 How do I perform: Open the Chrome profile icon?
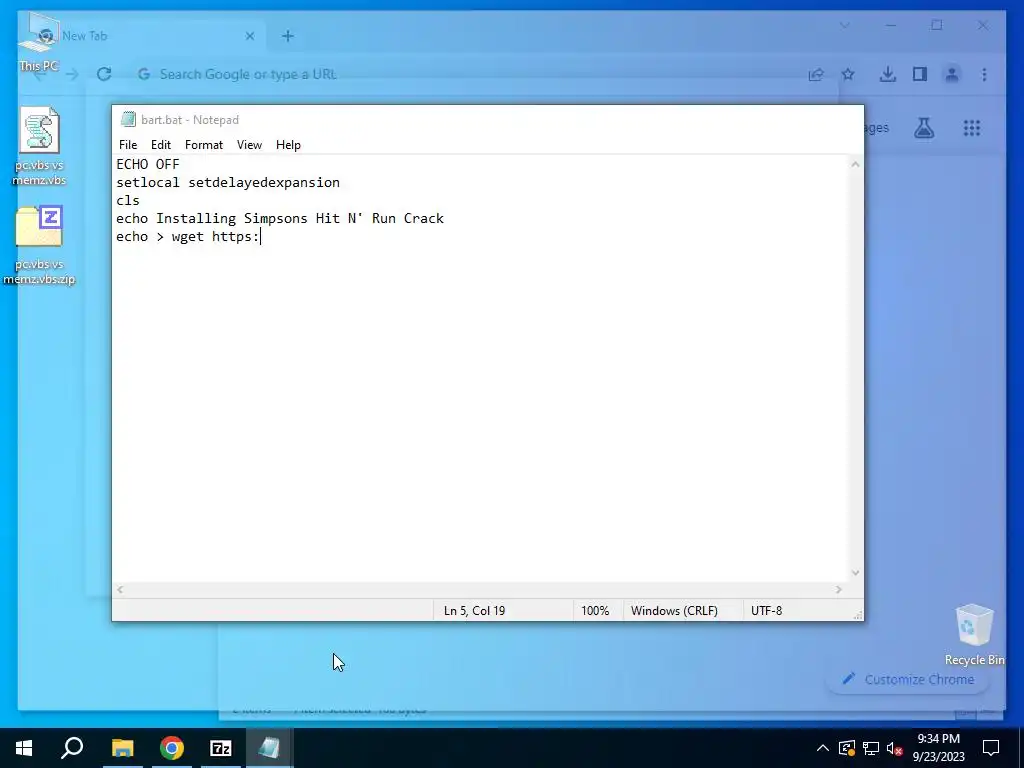[952, 74]
